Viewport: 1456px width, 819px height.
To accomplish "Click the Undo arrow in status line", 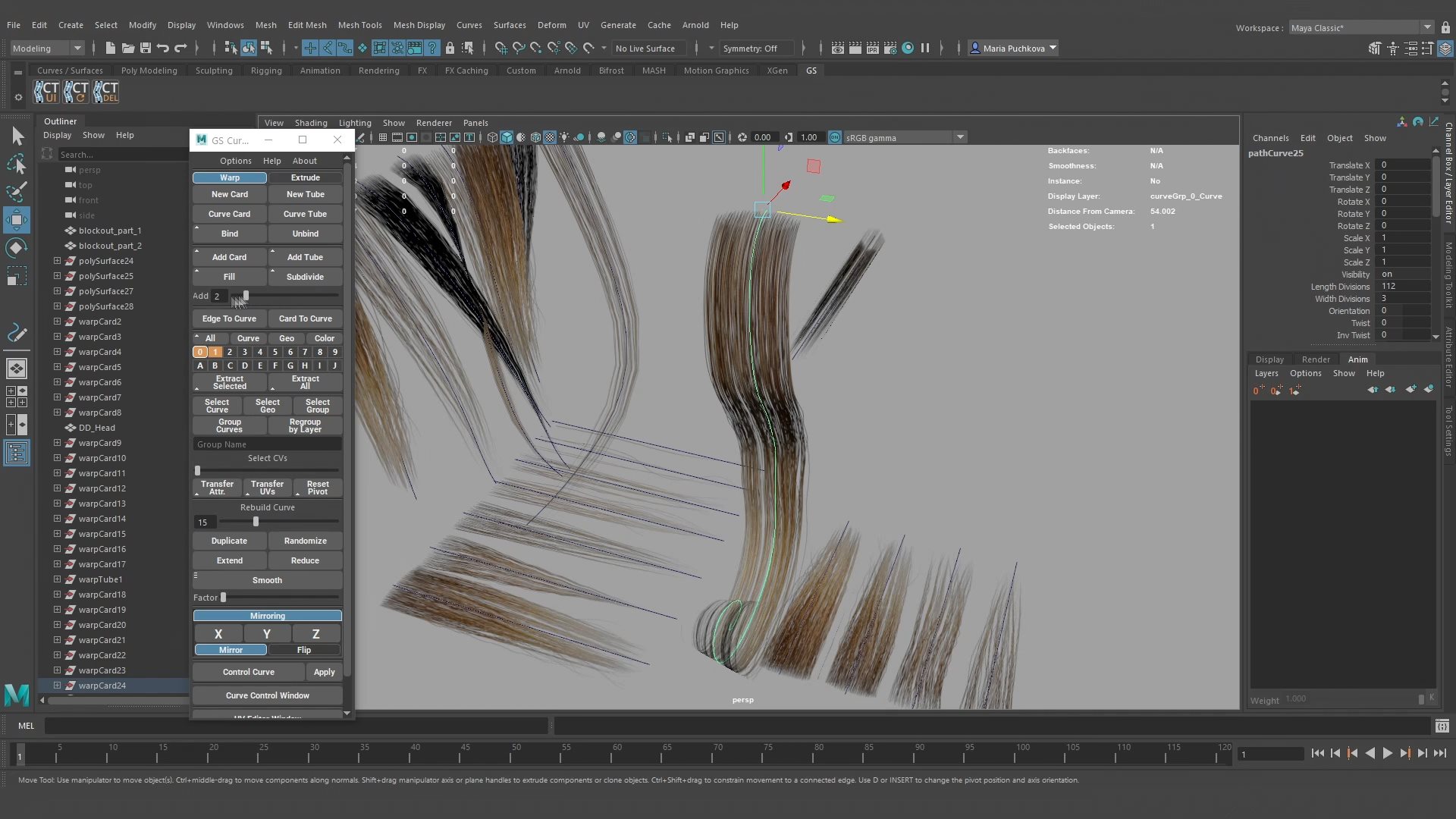I will [162, 49].
